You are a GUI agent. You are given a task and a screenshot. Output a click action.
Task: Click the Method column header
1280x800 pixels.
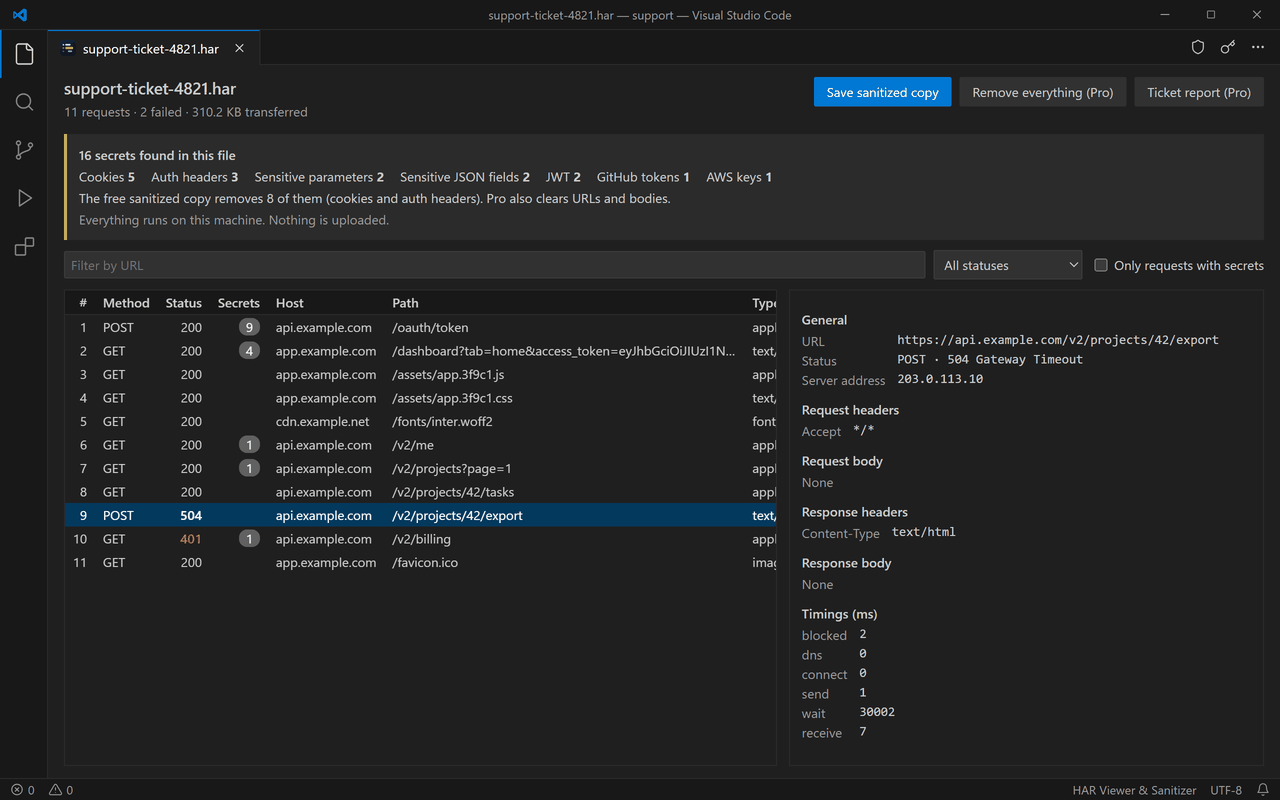(x=126, y=303)
